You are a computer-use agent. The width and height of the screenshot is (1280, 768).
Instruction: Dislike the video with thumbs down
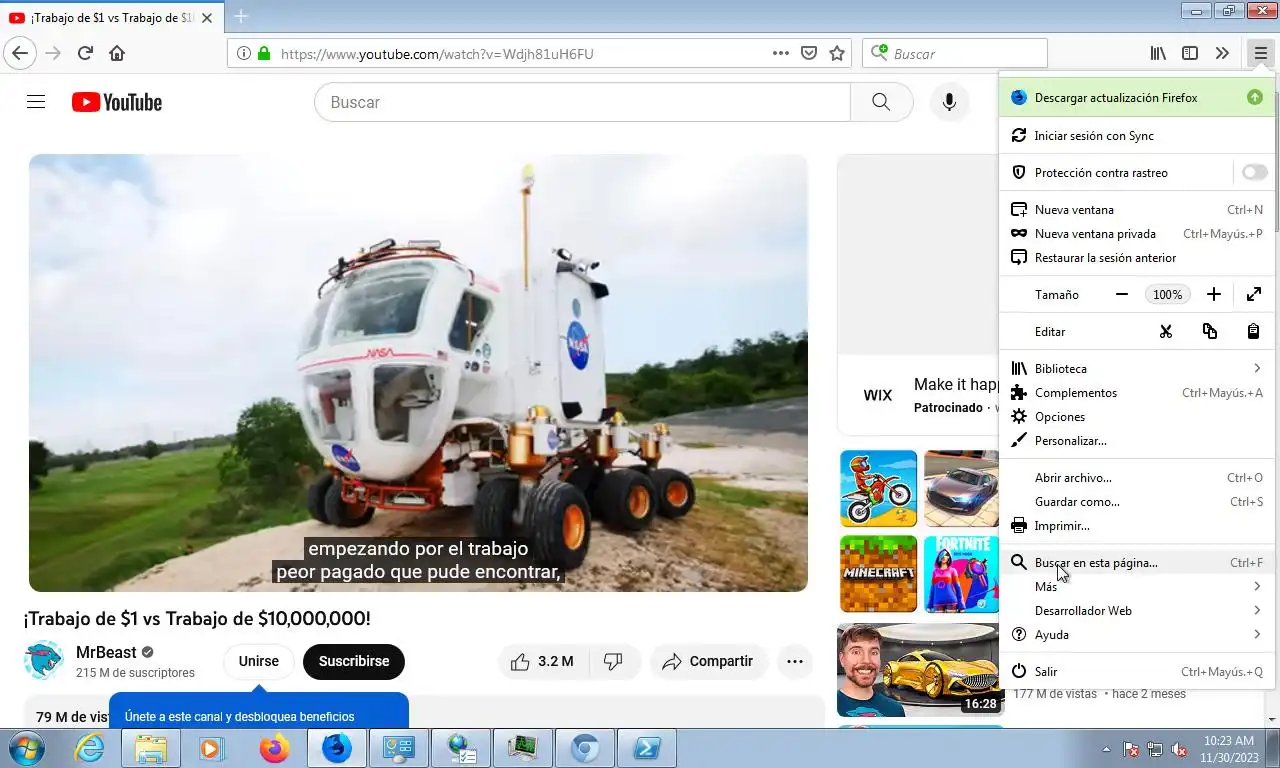pos(614,661)
